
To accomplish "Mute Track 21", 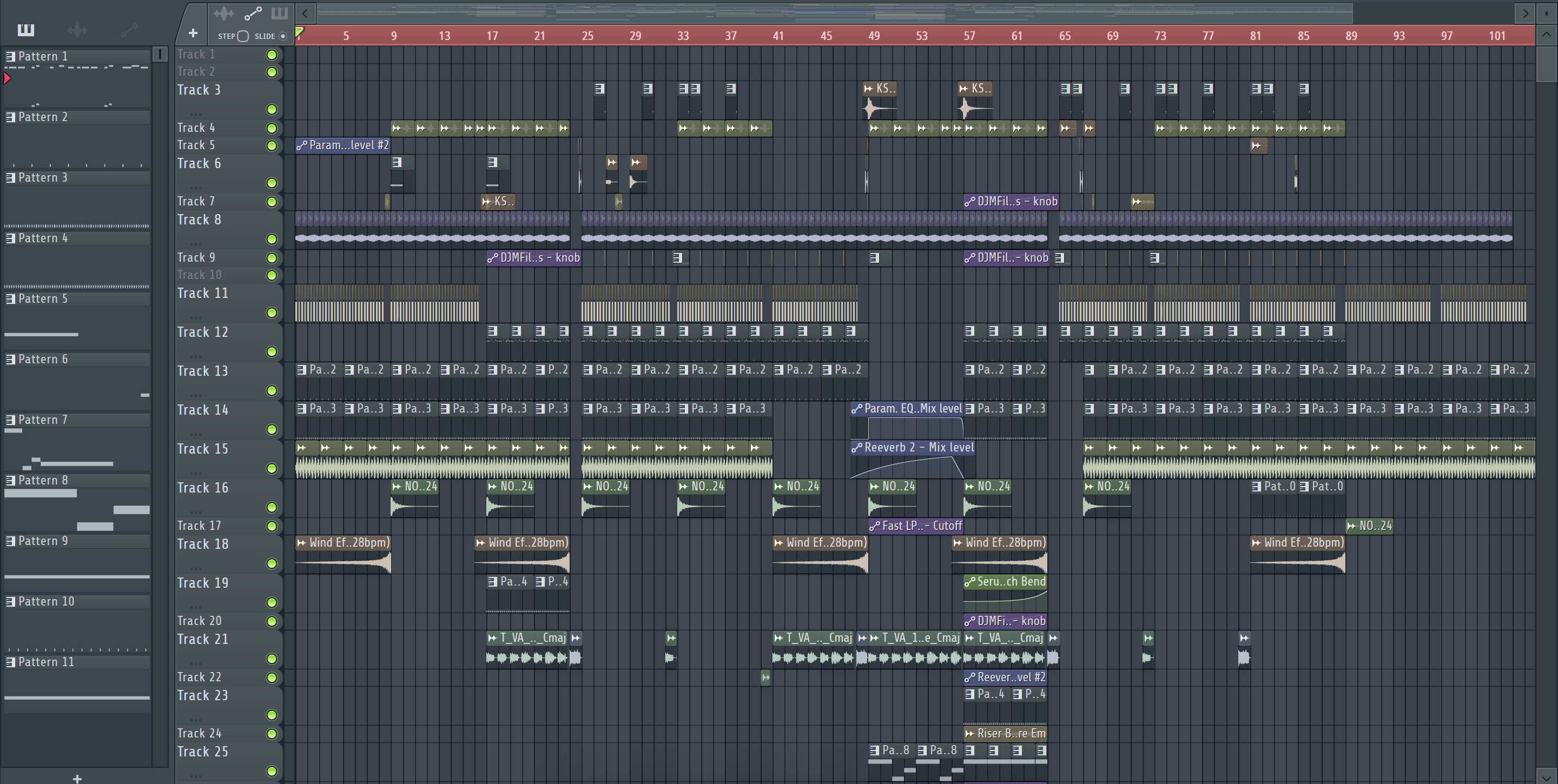I will tap(272, 659).
